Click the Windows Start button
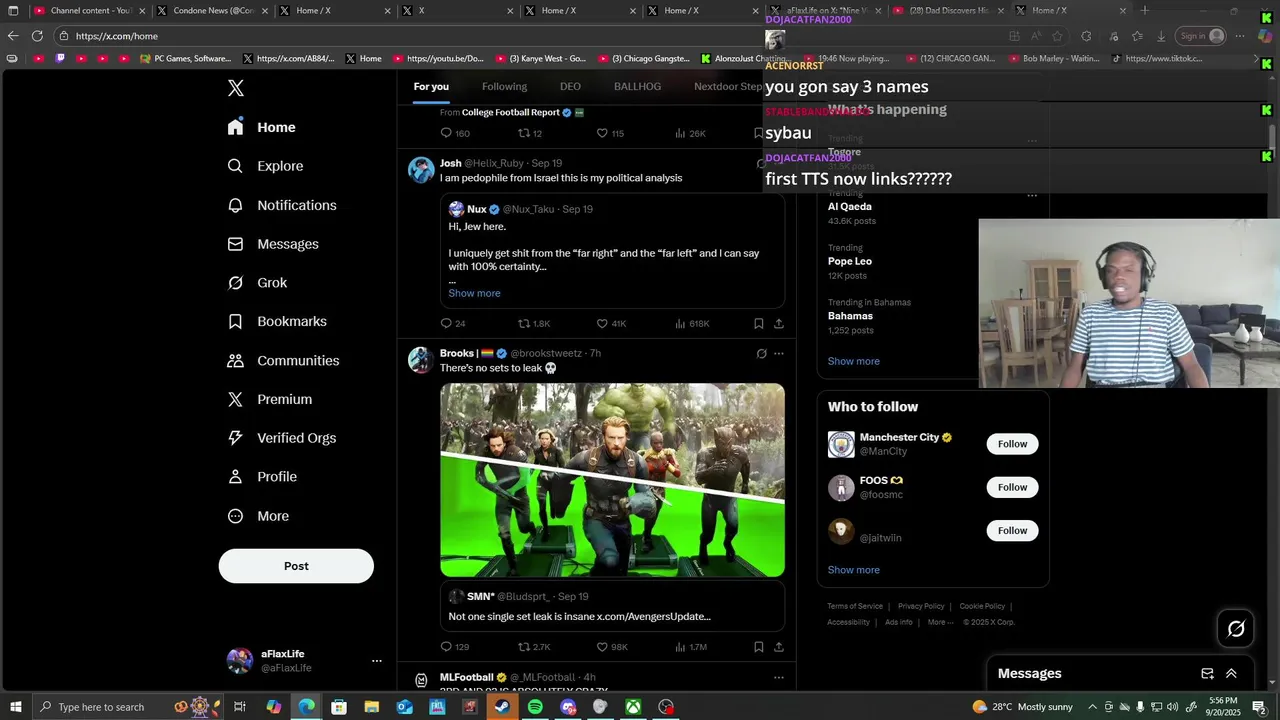The image size is (1280, 720). (15, 707)
